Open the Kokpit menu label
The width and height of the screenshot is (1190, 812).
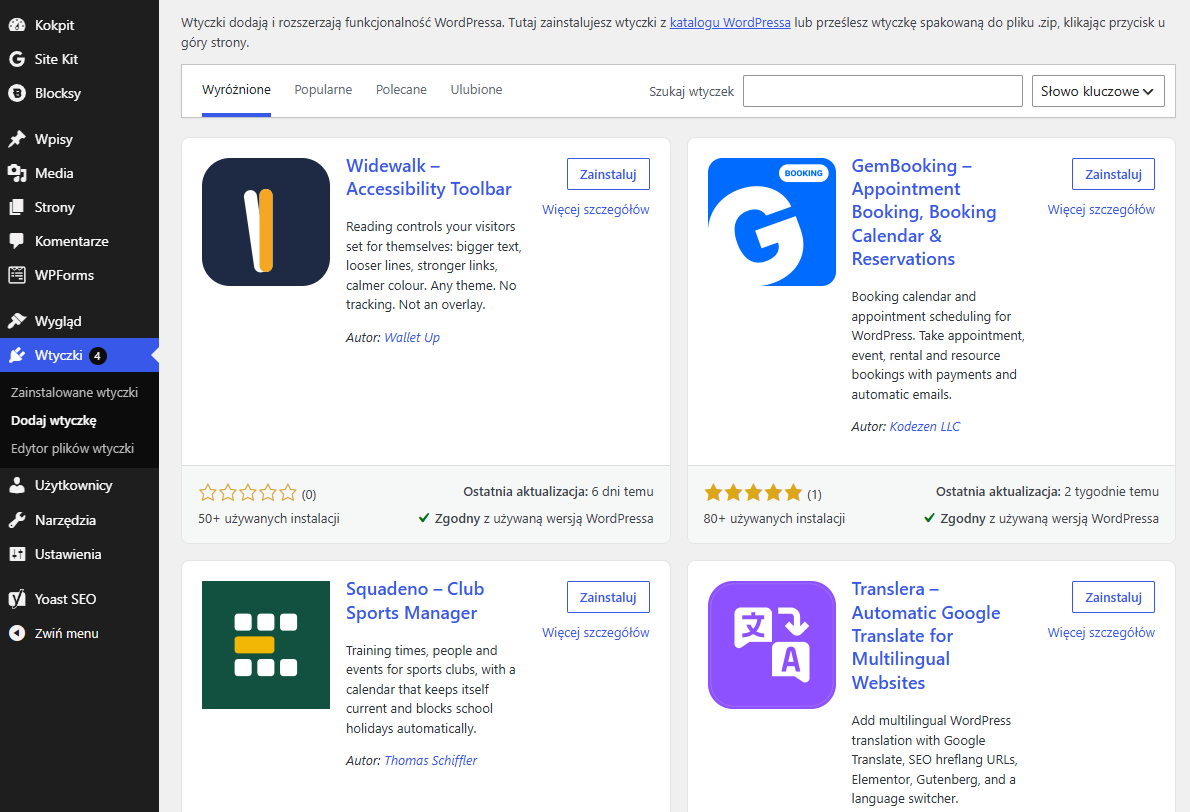pyautogui.click(x=55, y=25)
